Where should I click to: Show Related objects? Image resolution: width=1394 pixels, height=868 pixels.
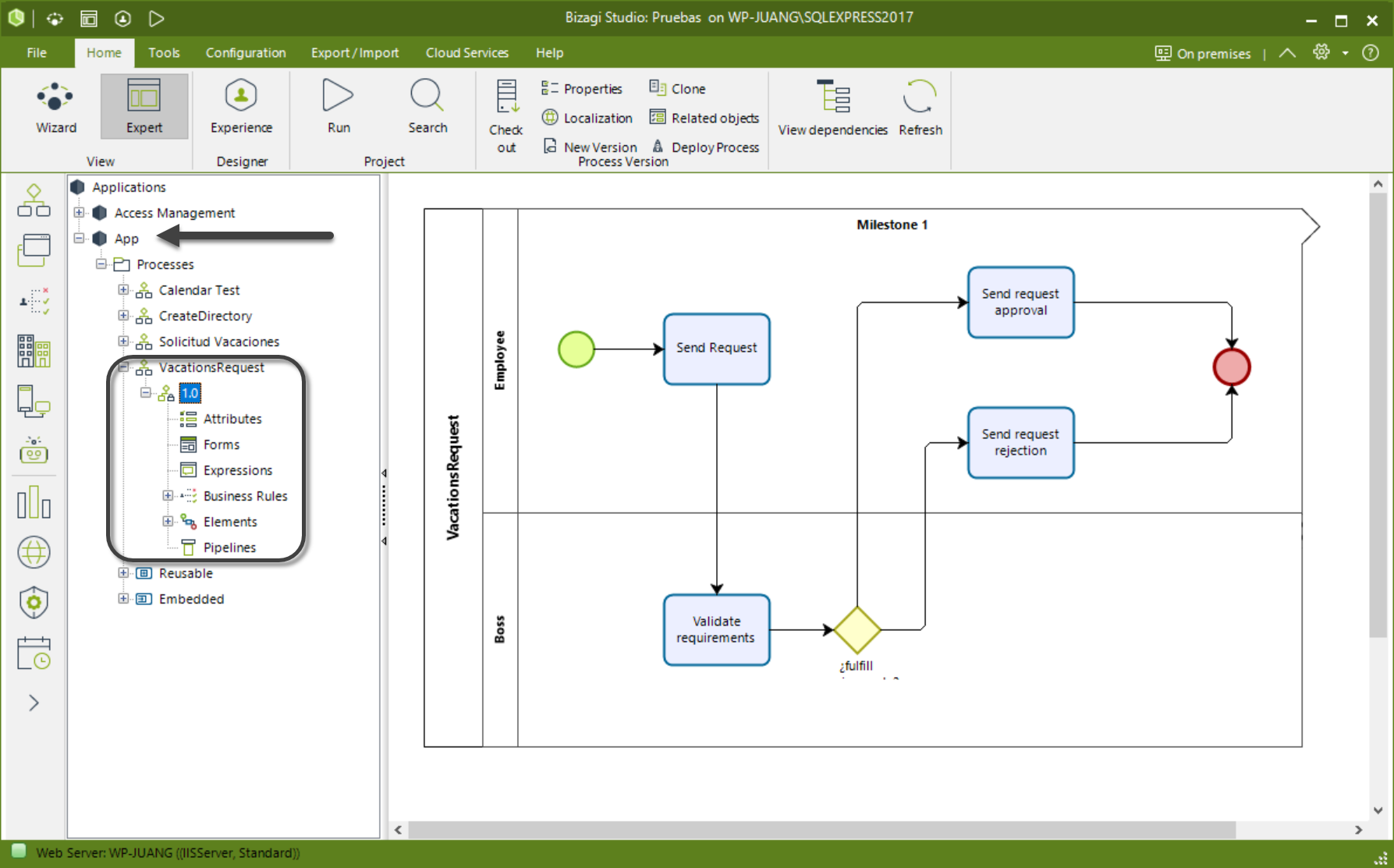[704, 118]
